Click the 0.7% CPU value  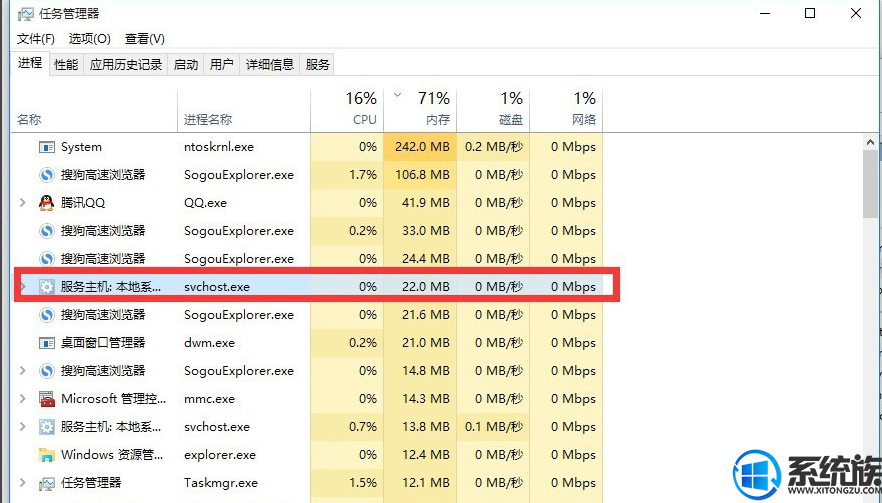363,426
